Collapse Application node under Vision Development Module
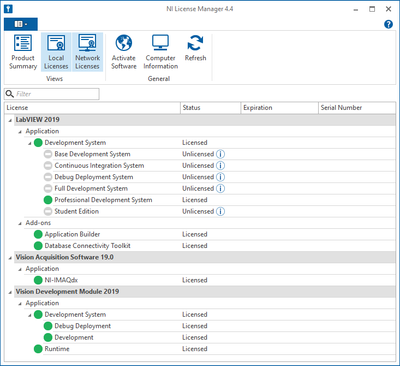 [20, 304]
